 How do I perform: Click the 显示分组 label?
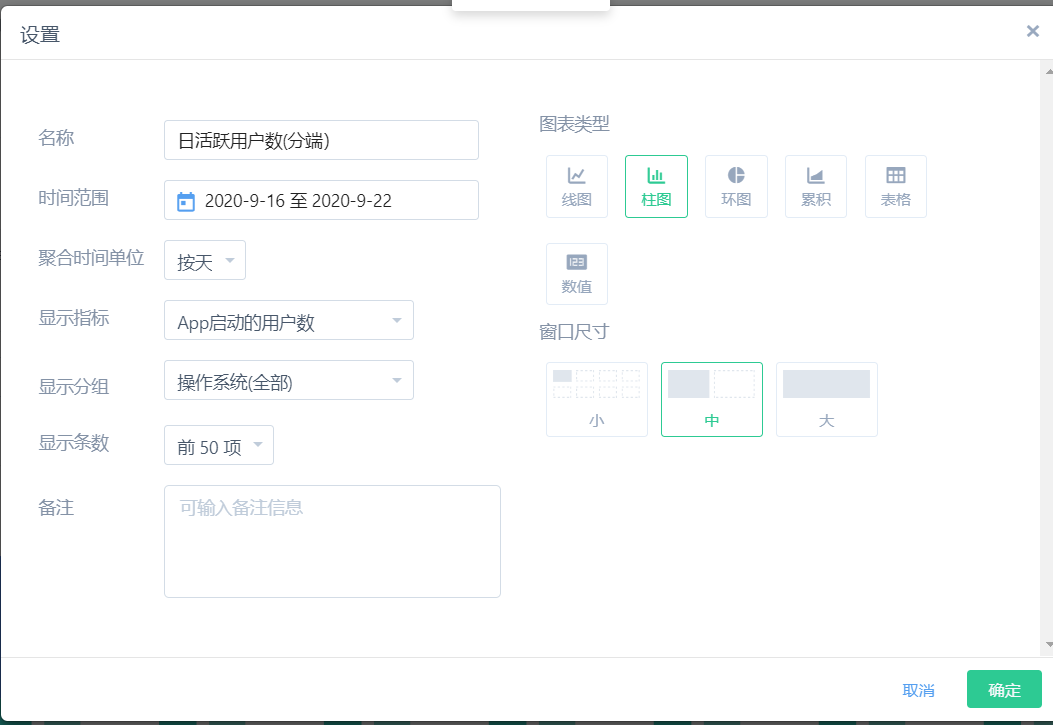[x=74, y=387]
